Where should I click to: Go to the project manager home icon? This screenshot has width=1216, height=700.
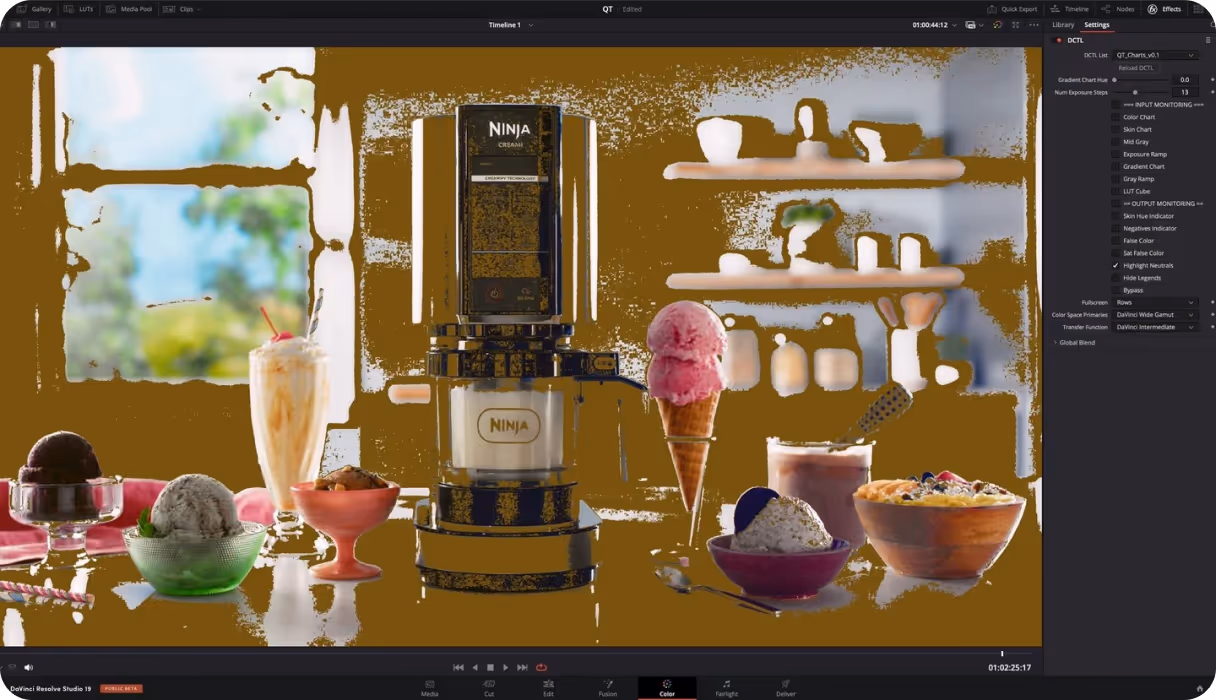1200,688
